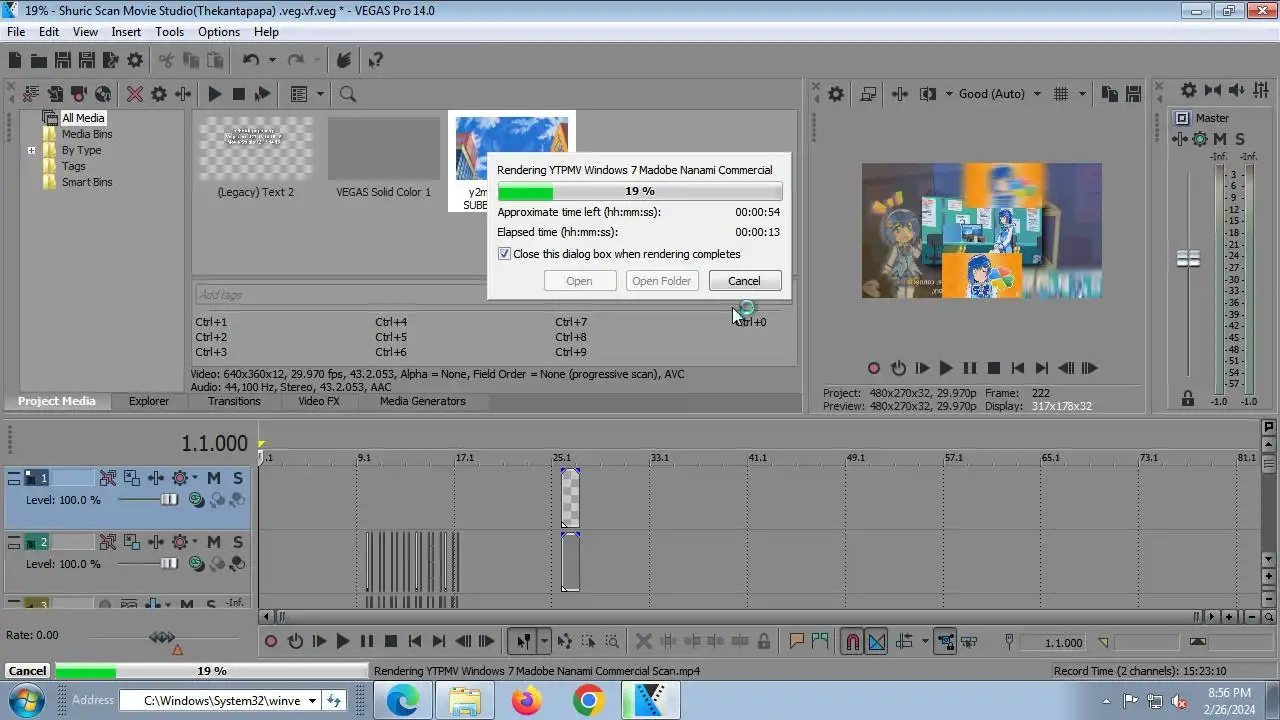Solo the Master bus with S button
Screen dimensions: 1280x720
click(1240, 139)
